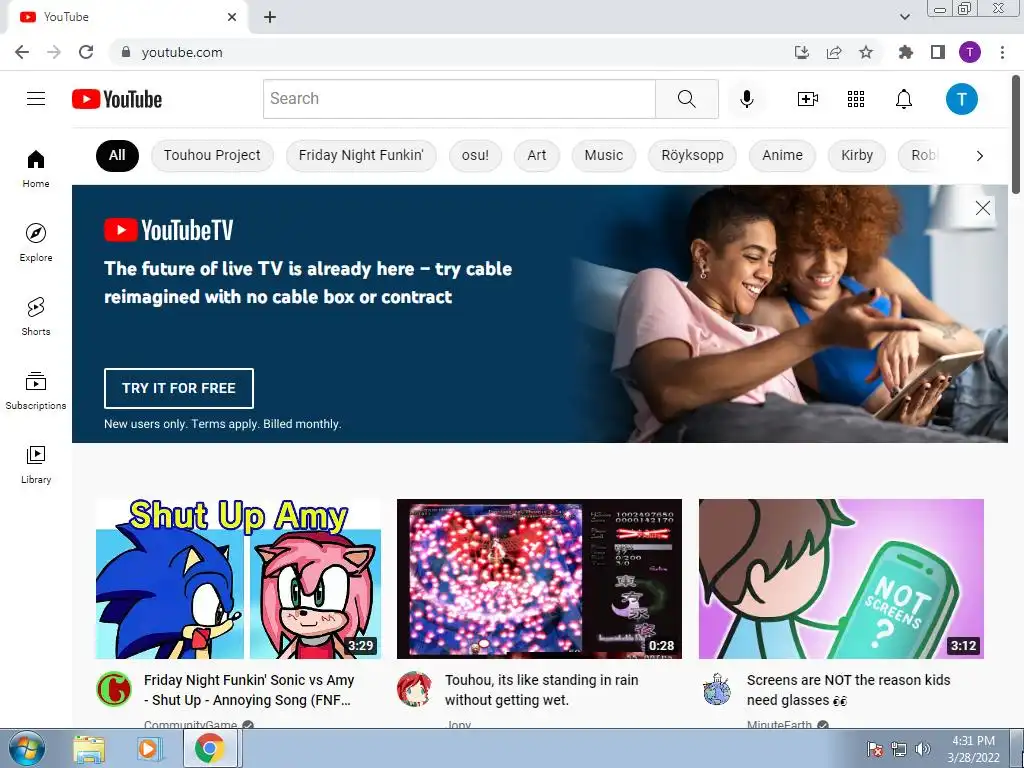The width and height of the screenshot is (1024, 768).
Task: Expand the tab search chevron
Action: [905, 17]
